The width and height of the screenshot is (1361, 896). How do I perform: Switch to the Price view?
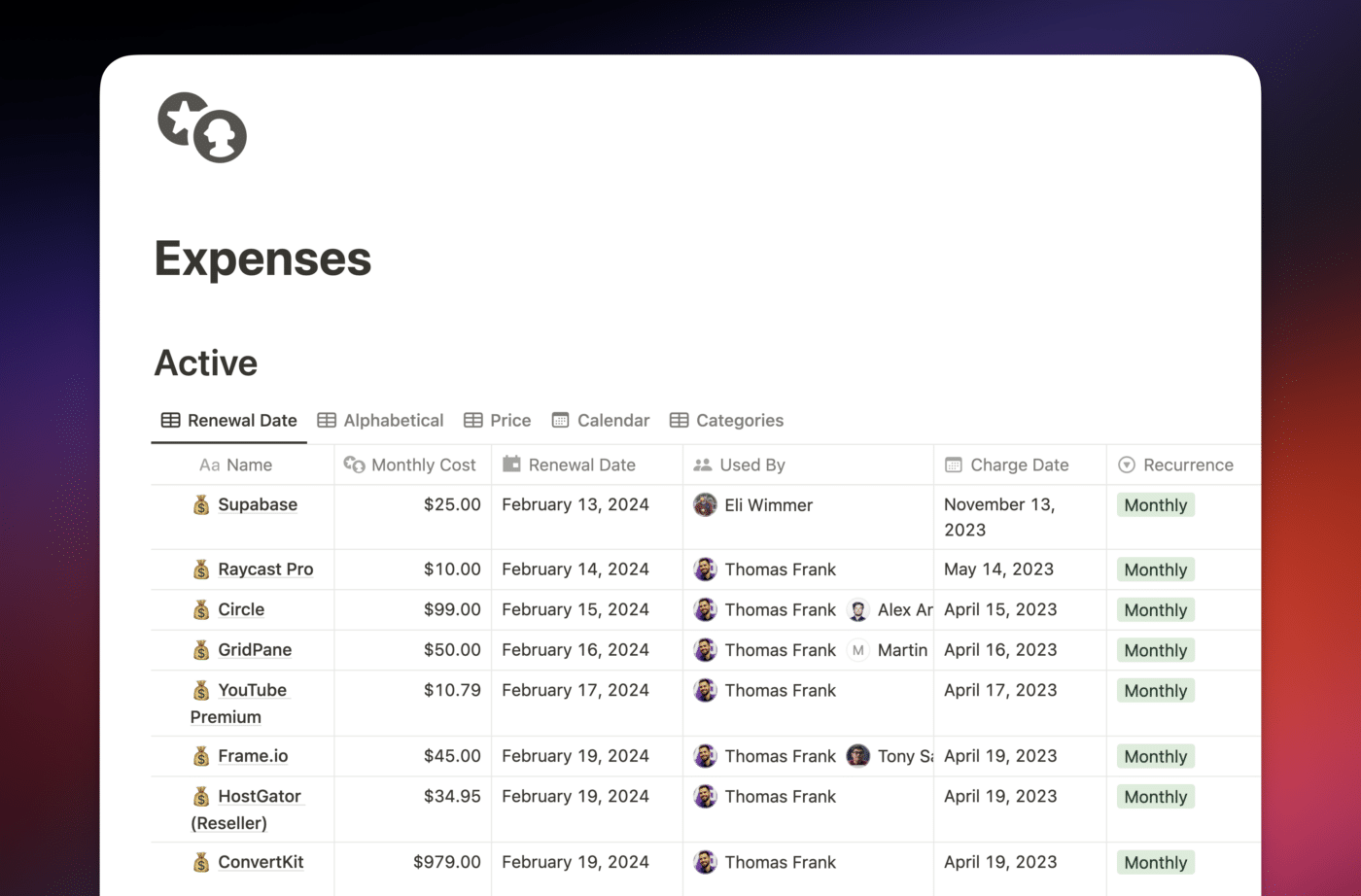(509, 420)
